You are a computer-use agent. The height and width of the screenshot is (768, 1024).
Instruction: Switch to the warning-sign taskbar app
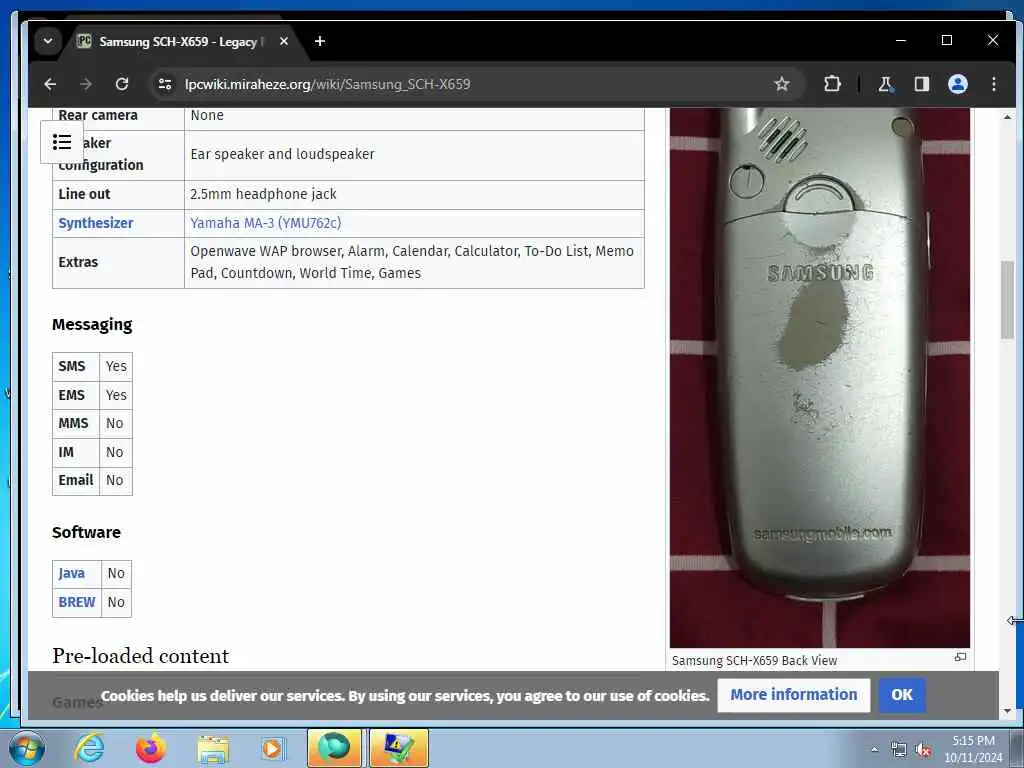399,748
